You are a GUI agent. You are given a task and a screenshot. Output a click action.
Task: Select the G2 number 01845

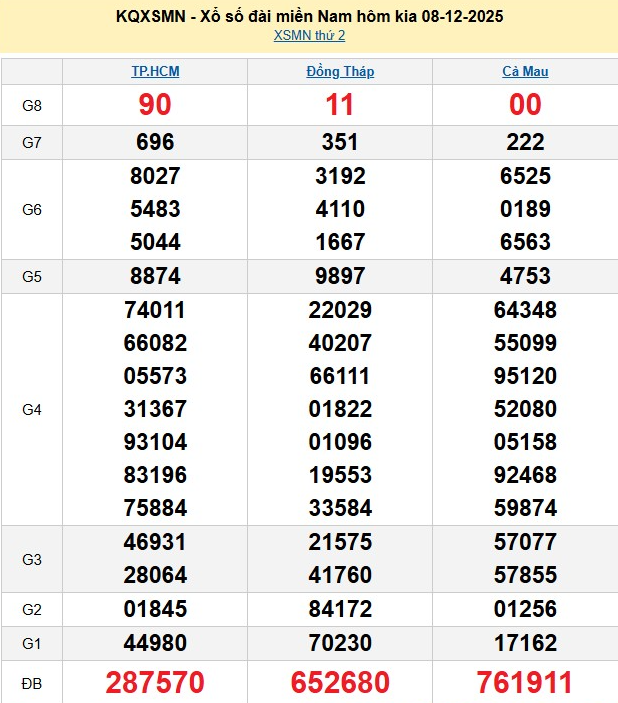[155, 609]
